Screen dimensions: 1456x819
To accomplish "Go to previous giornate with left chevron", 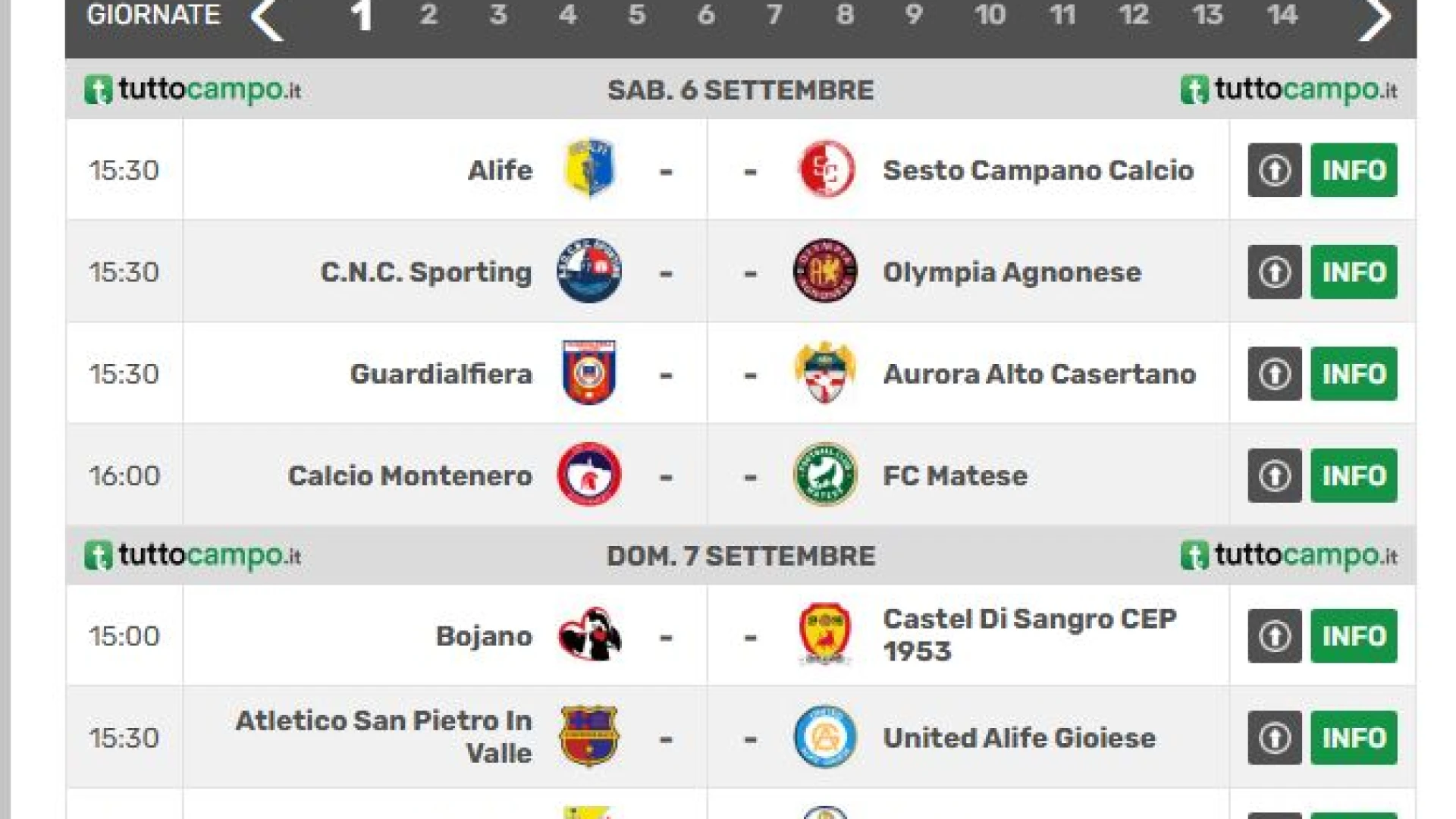I will (x=267, y=18).
